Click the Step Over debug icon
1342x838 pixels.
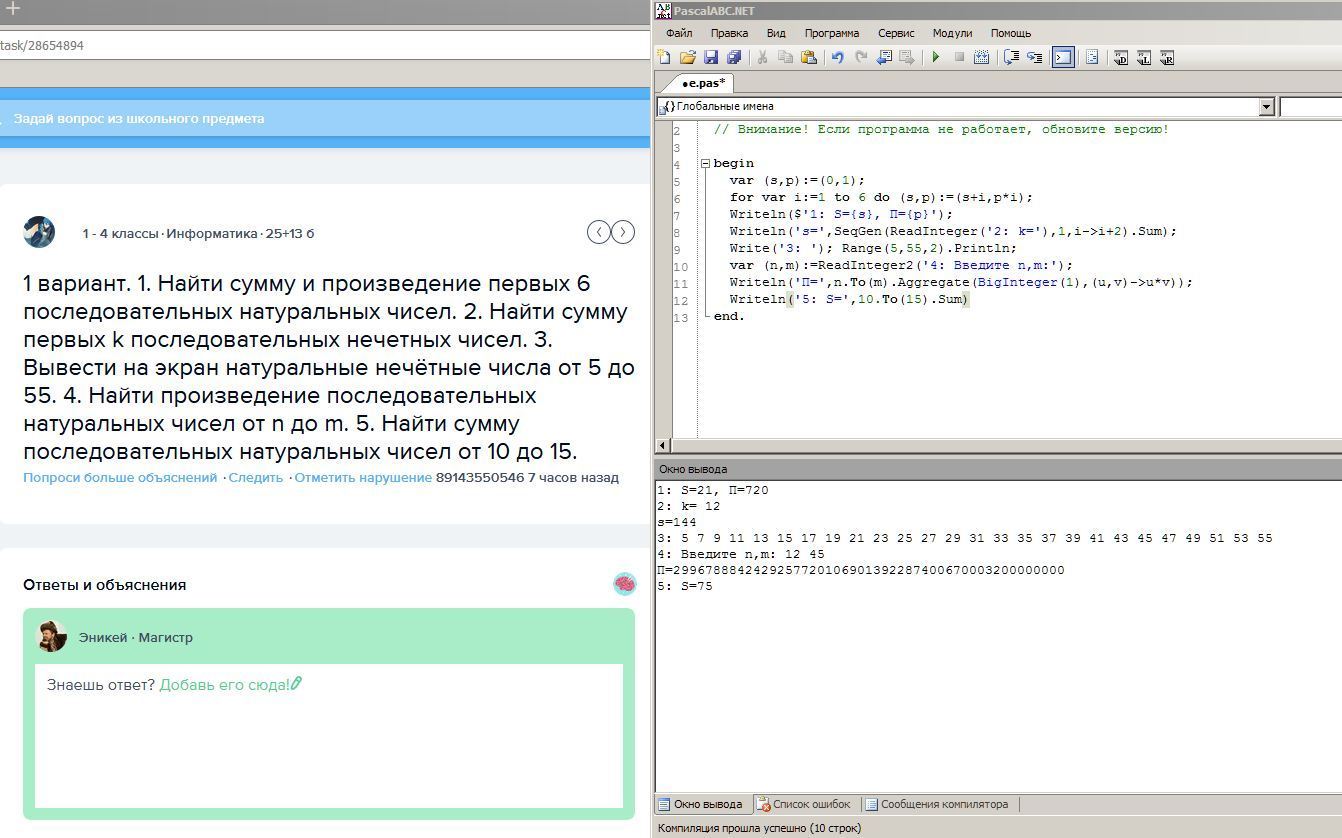pyautogui.click(x=1011, y=58)
